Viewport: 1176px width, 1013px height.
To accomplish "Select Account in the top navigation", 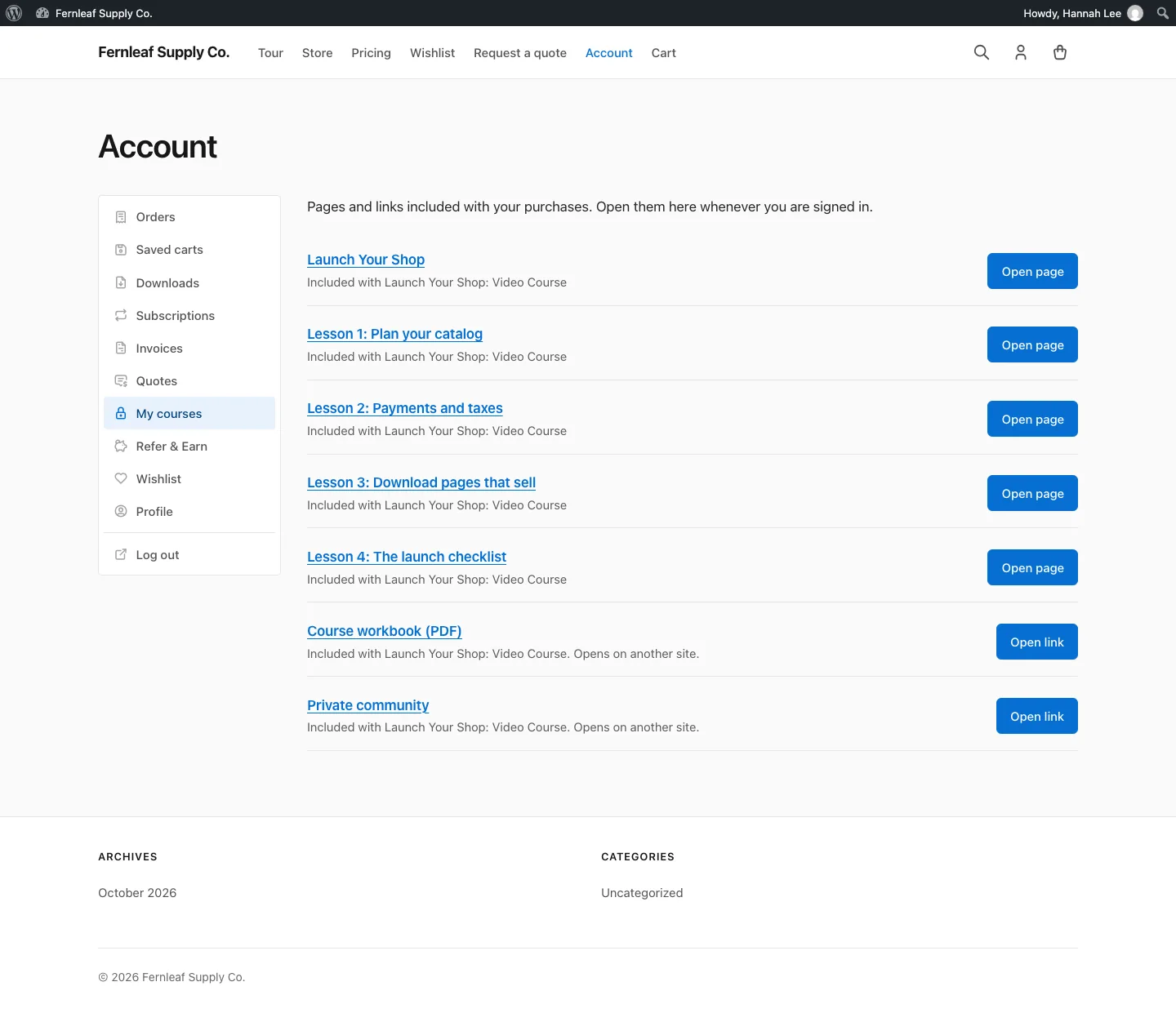I will 609,53.
